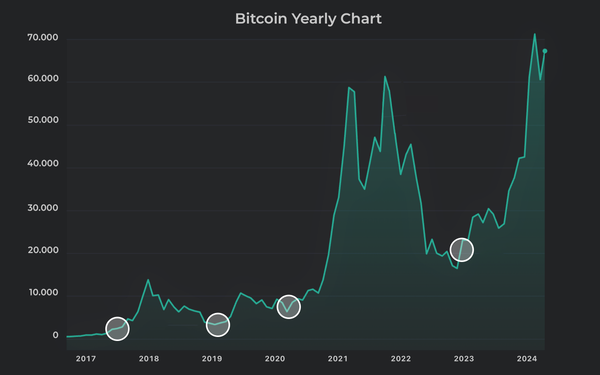Screen dimensions: 600x375
Task: Click the 60.000 y-axis label
Action: [x=43, y=78]
